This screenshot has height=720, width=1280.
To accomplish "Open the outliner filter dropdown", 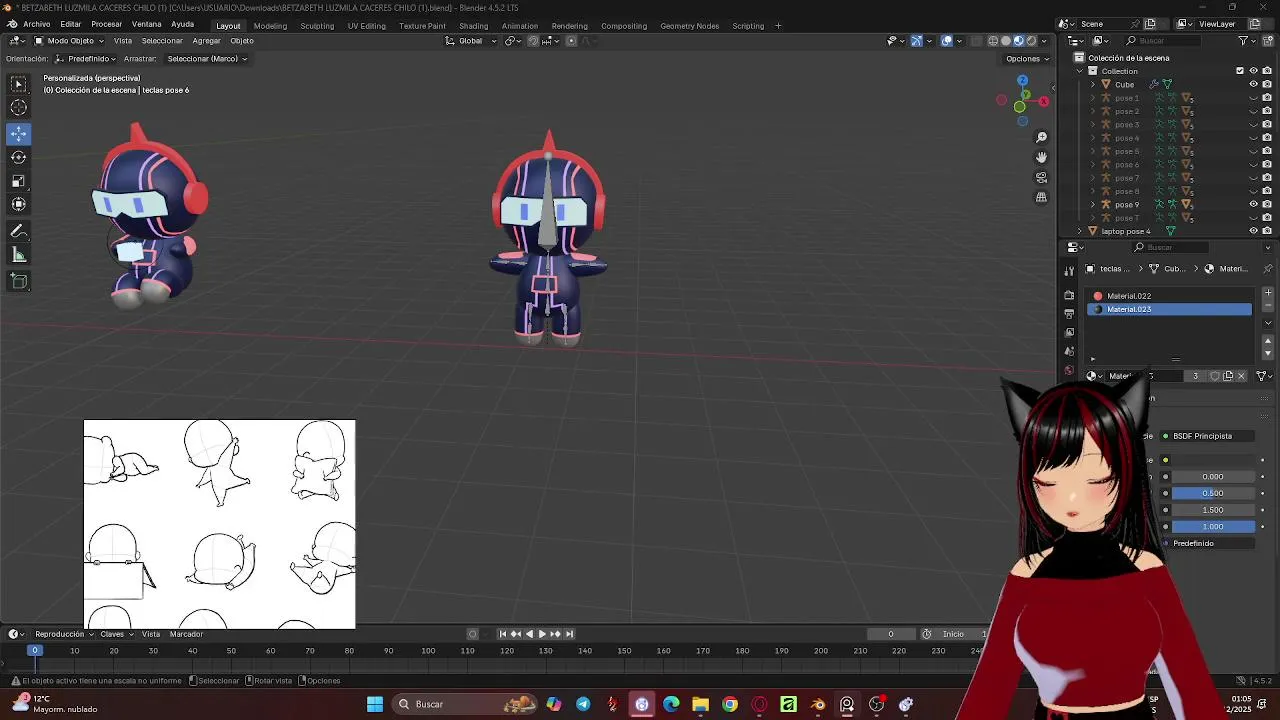I will (x=1247, y=41).
